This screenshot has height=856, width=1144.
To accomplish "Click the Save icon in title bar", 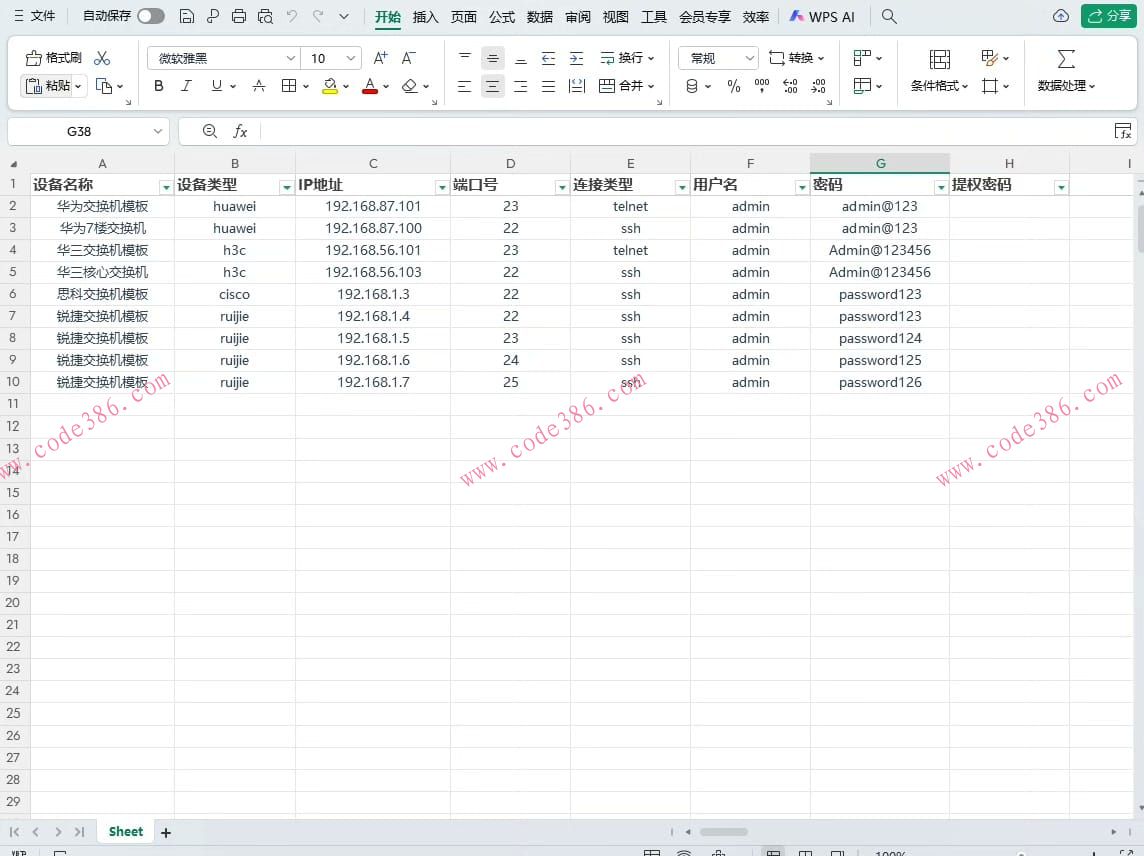I will pyautogui.click(x=186, y=16).
